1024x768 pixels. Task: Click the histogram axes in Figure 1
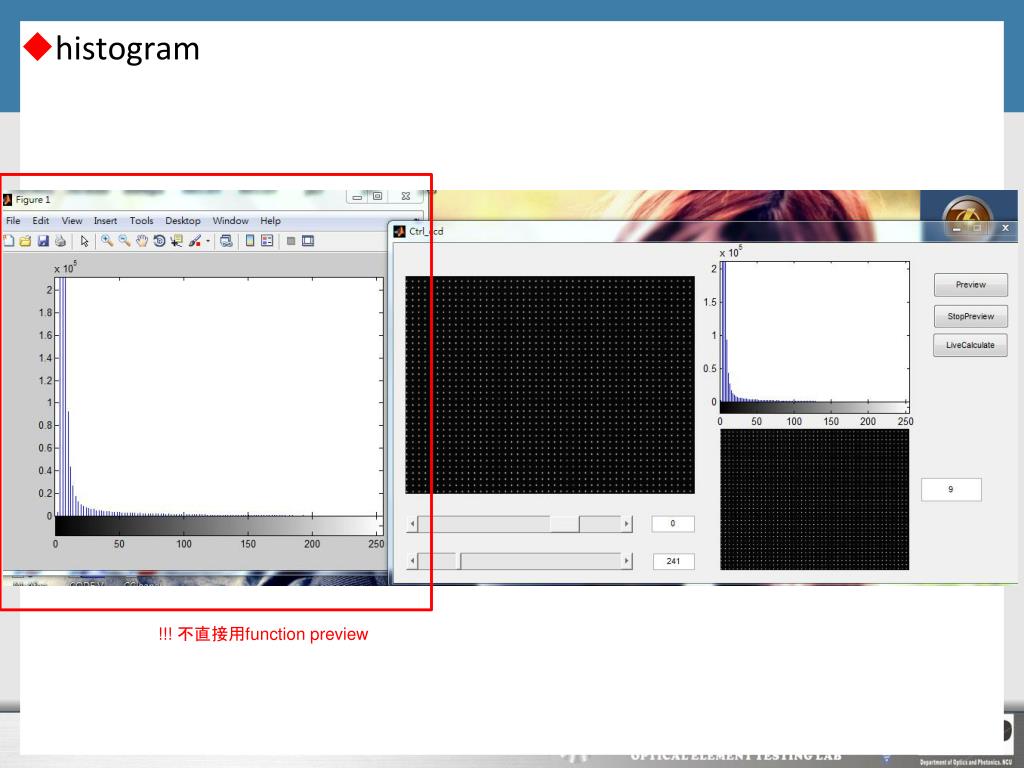point(219,397)
